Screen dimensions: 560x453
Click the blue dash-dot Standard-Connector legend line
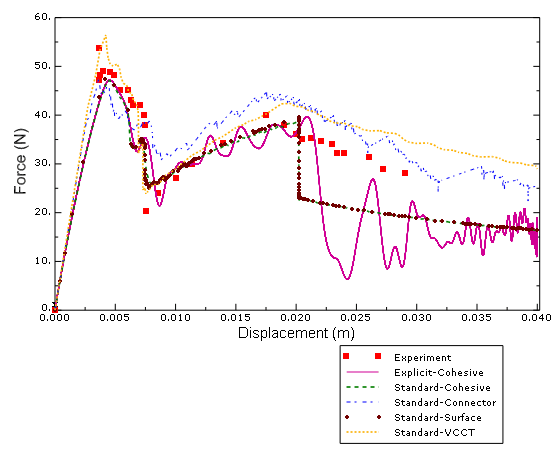tap(362, 402)
